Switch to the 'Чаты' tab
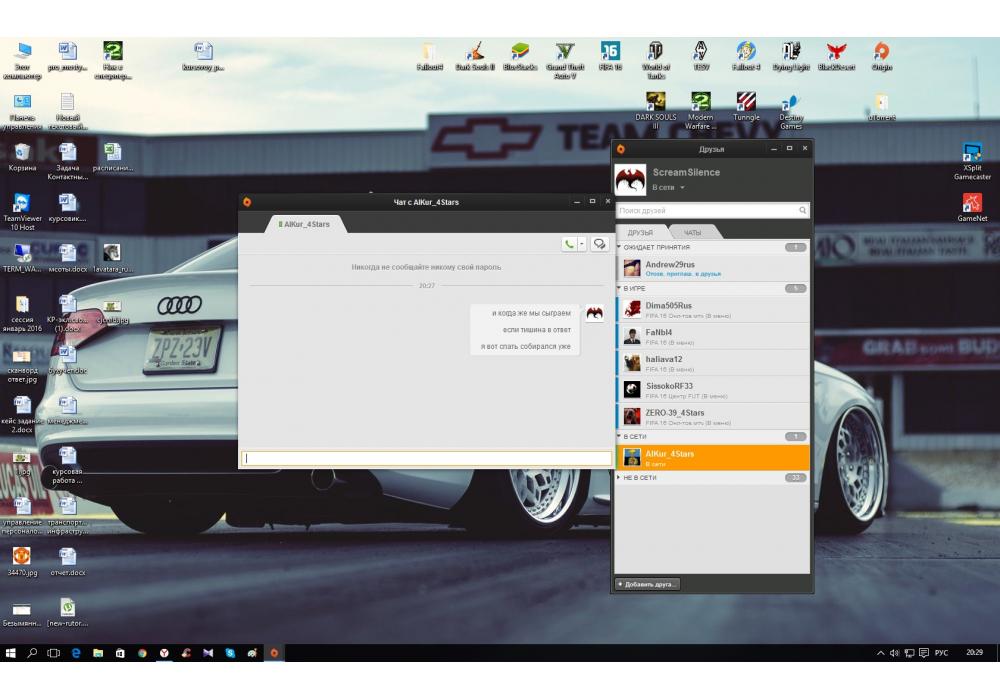Image resolution: width=1000 pixels, height=700 pixels. point(692,232)
